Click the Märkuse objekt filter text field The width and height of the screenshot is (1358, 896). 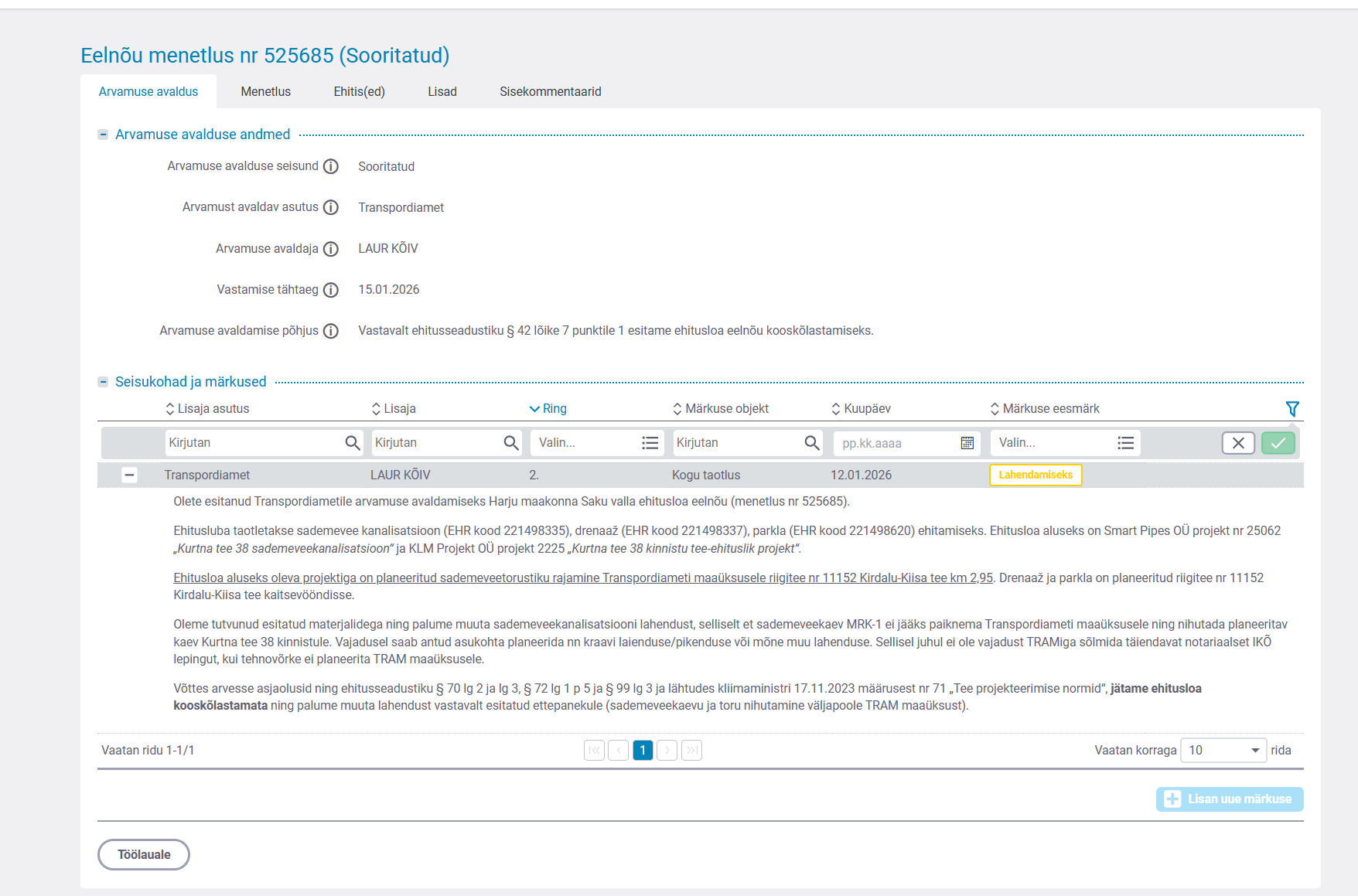click(738, 443)
